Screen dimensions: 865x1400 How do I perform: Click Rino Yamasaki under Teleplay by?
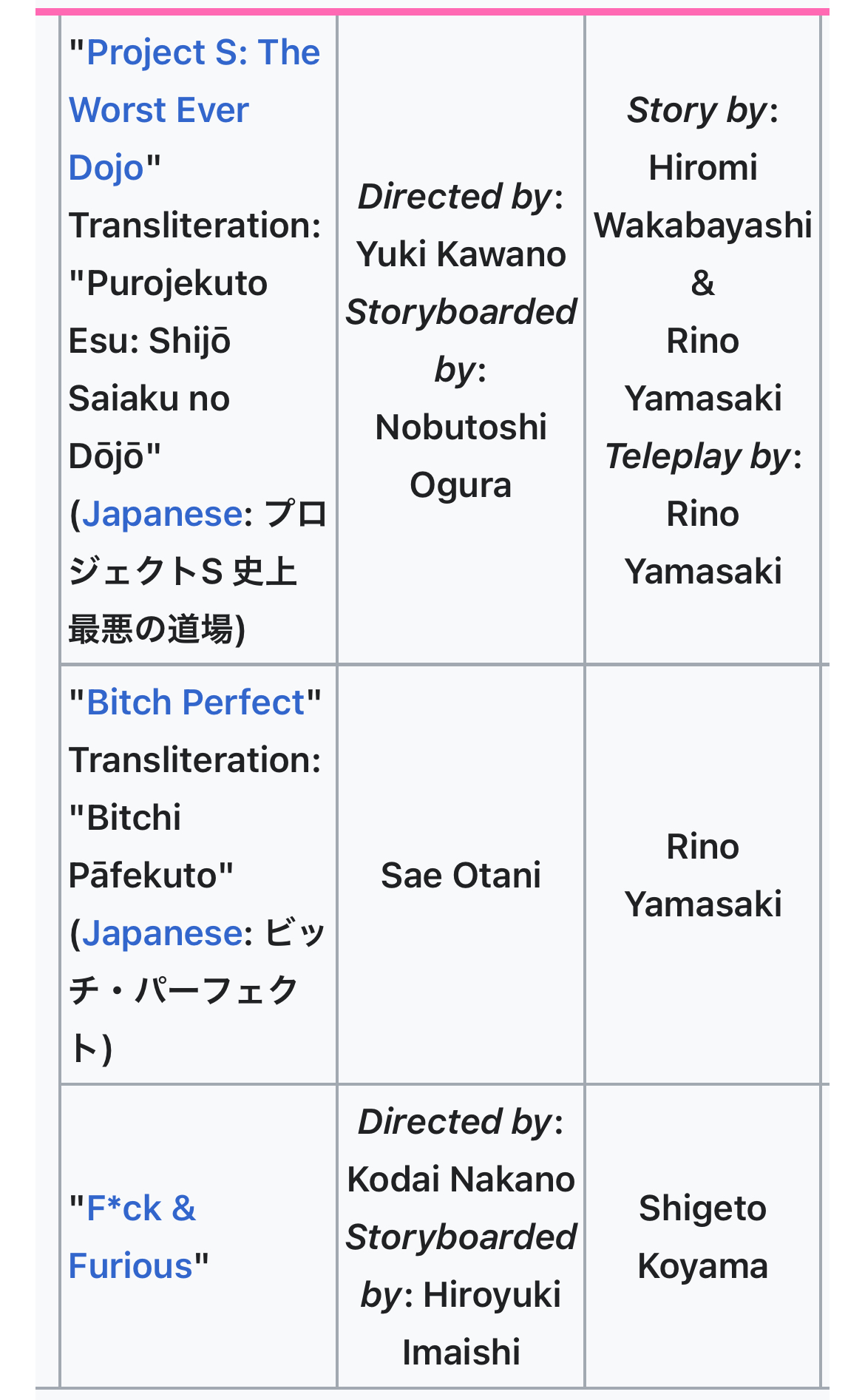coord(703,542)
